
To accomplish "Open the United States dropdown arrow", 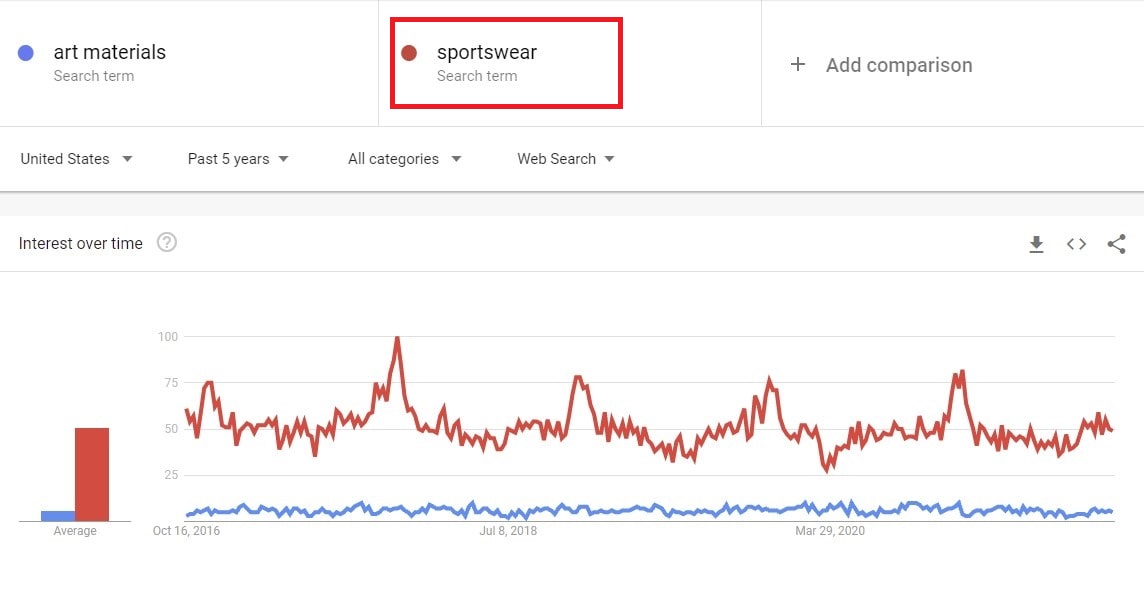I will (127, 158).
